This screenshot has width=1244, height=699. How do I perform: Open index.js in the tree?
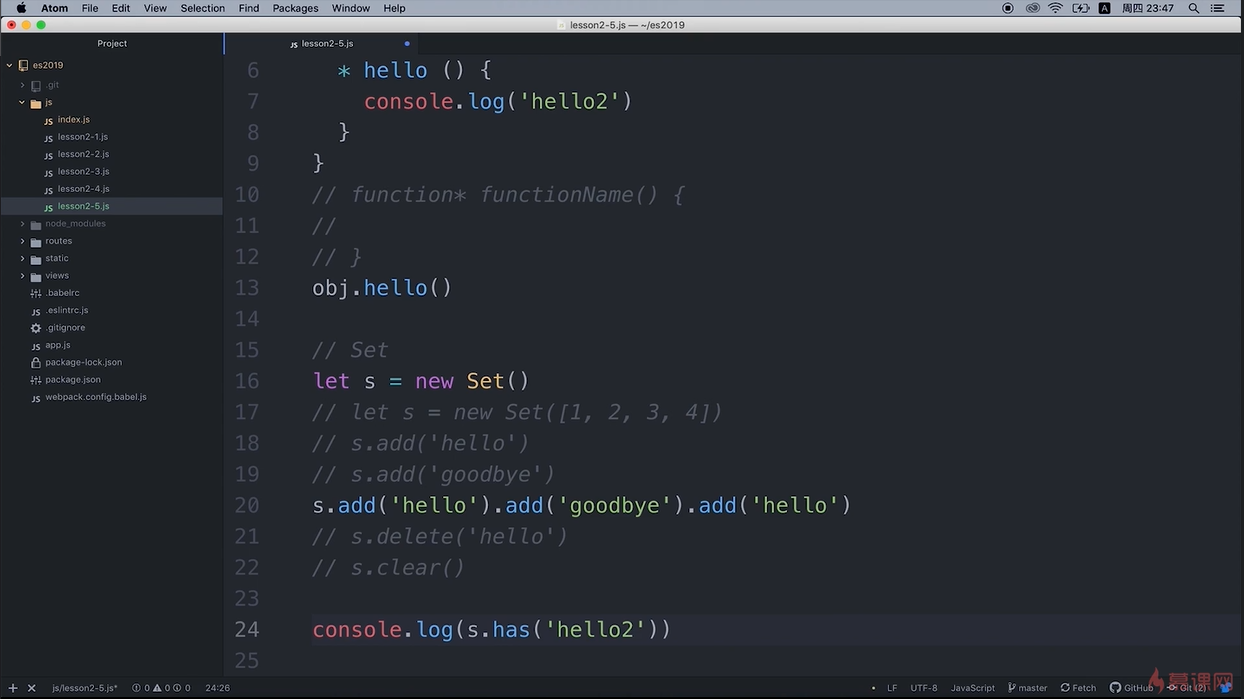(73, 120)
